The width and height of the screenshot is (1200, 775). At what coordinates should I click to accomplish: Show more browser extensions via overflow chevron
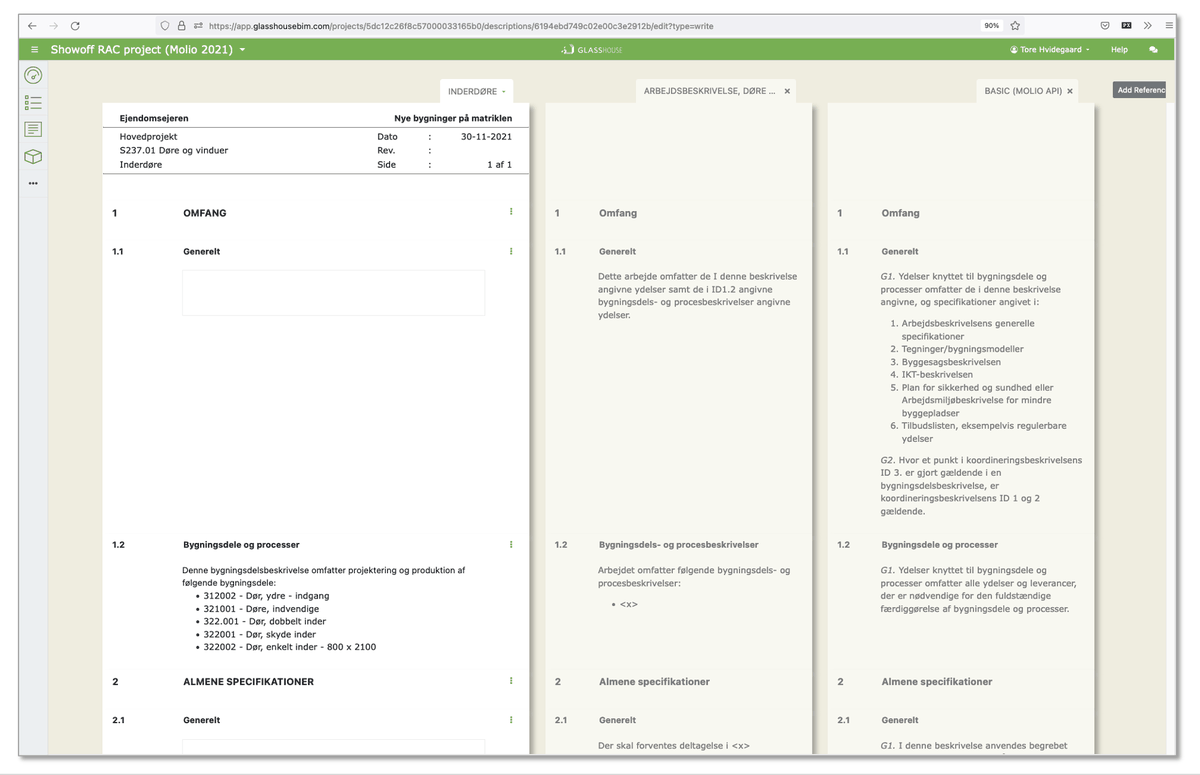[1148, 25]
